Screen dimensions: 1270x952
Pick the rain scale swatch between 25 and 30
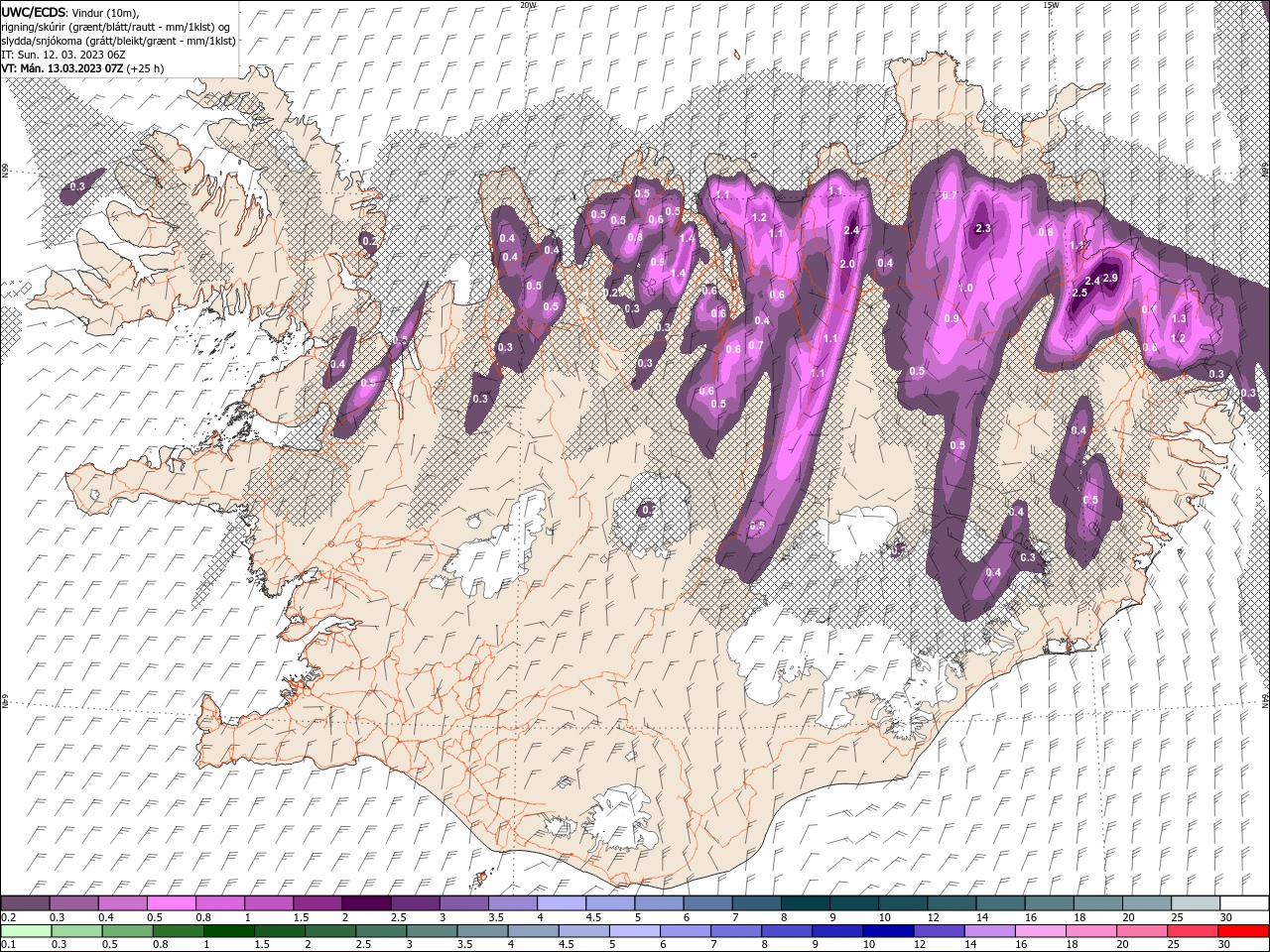(1193, 931)
